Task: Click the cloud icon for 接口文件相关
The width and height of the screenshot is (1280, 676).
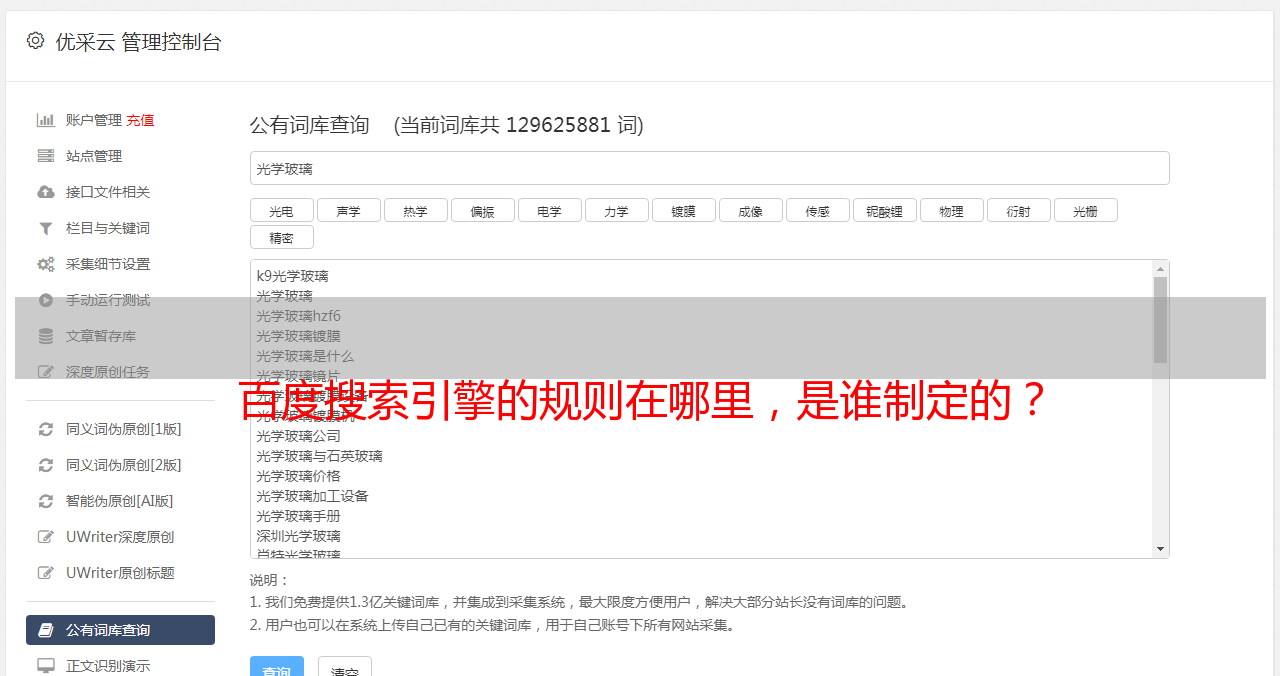Action: tap(45, 192)
